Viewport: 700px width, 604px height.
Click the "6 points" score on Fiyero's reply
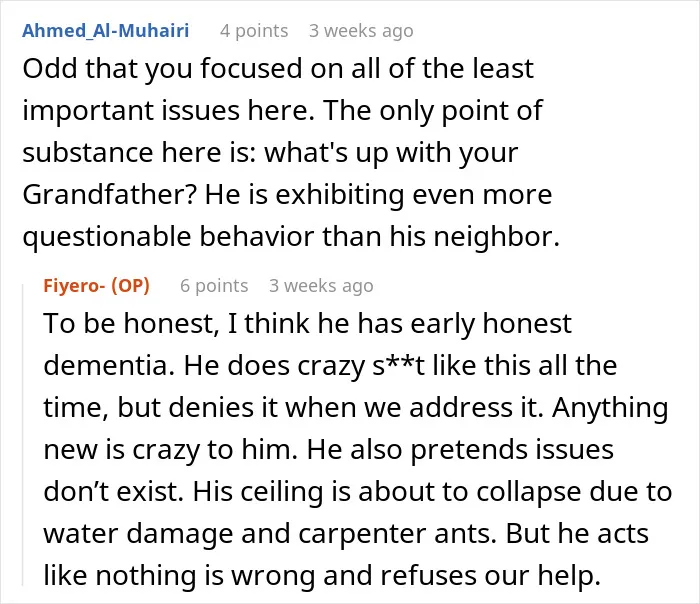pyautogui.click(x=214, y=286)
